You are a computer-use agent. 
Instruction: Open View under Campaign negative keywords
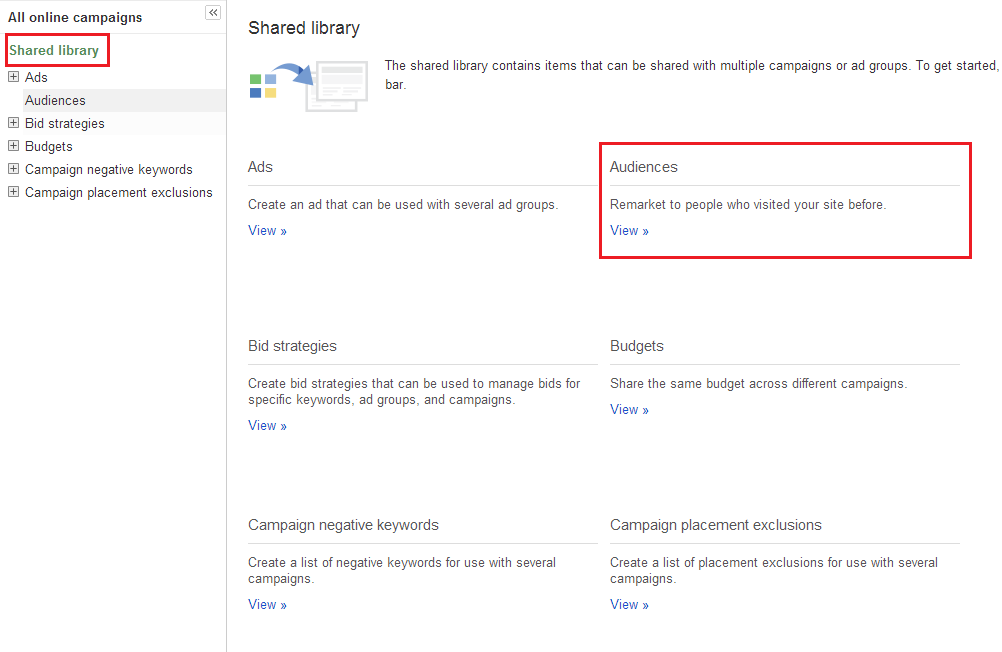(266, 604)
